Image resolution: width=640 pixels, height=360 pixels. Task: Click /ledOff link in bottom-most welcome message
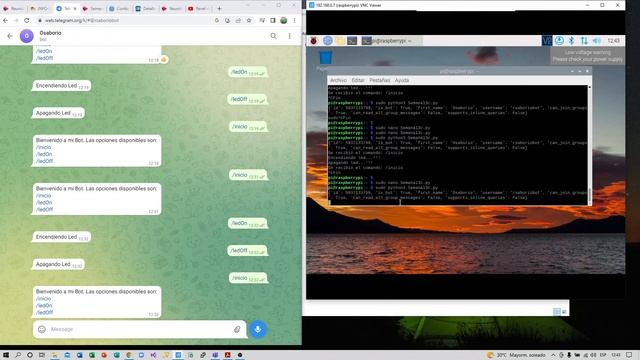click(x=44, y=313)
